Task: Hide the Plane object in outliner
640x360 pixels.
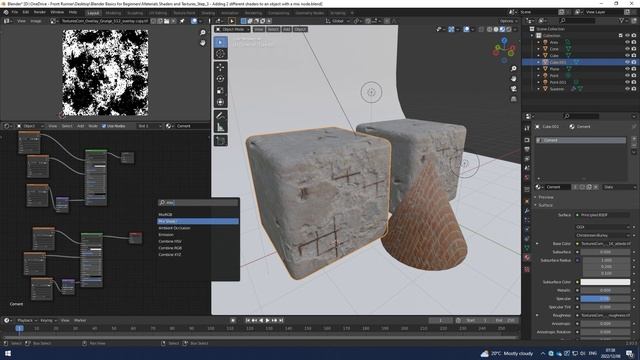Action: pos(627,69)
